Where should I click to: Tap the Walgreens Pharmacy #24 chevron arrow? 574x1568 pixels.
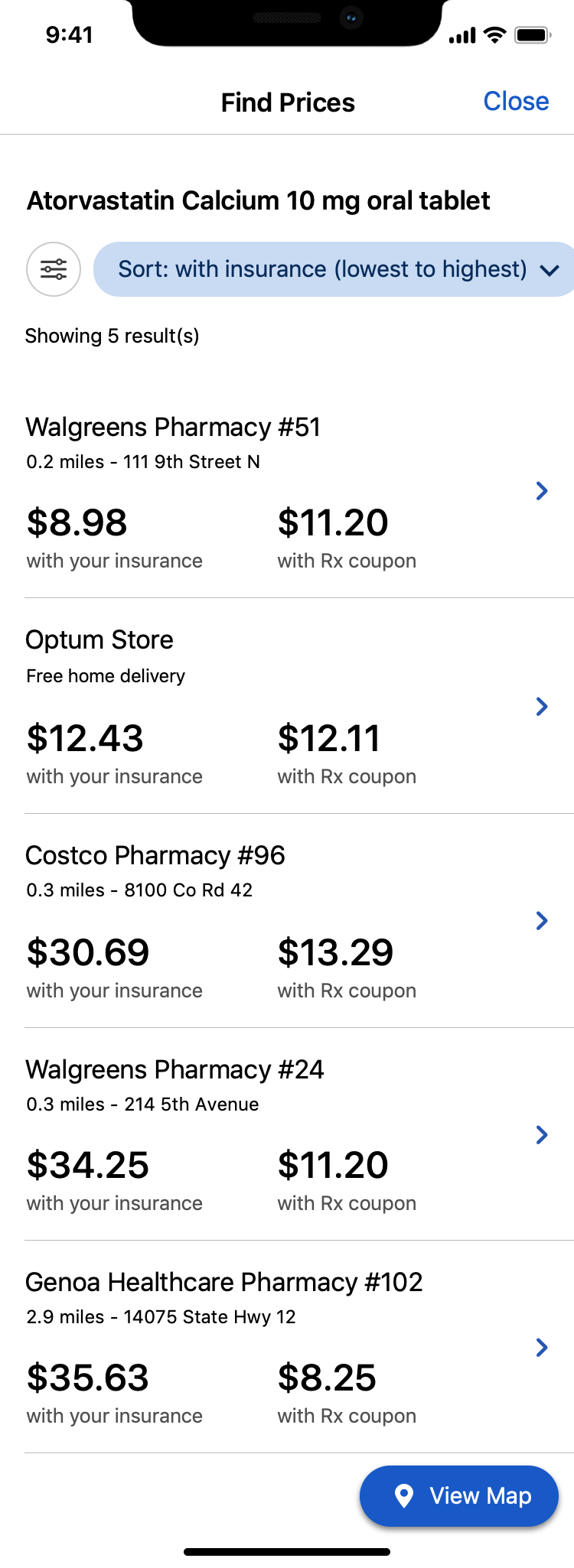point(542,1135)
